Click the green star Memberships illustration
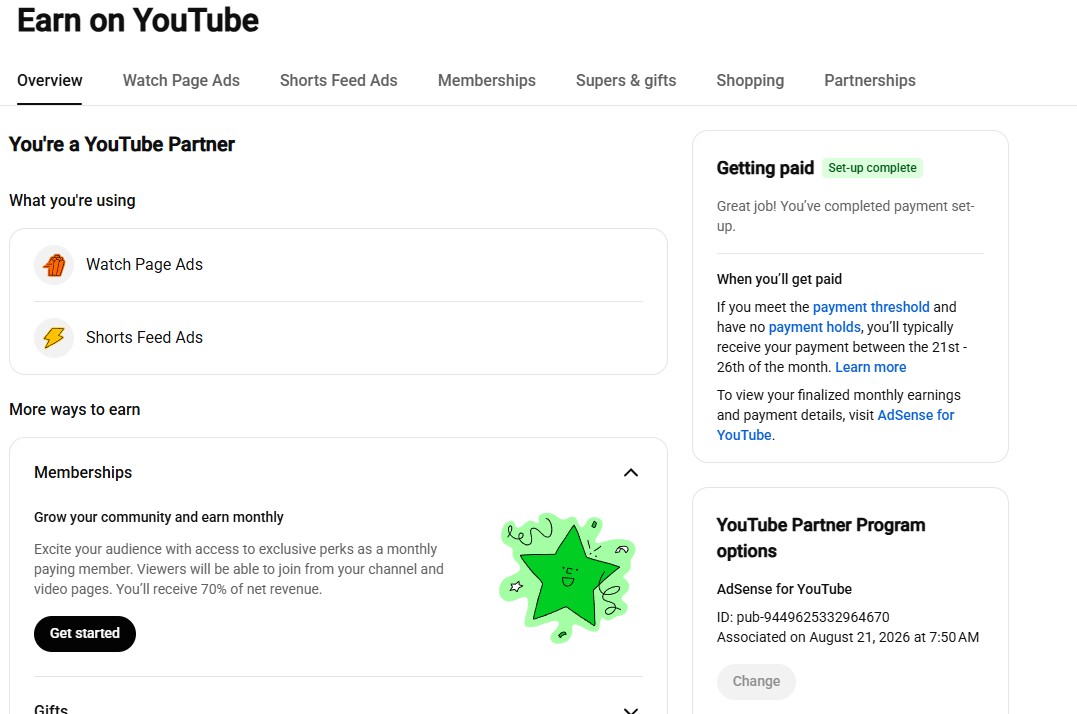 567,578
